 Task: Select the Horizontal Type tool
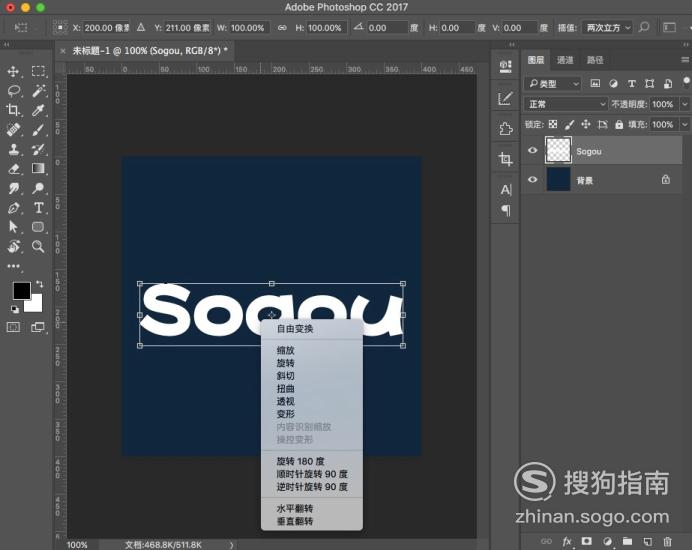pyautogui.click(x=38, y=207)
